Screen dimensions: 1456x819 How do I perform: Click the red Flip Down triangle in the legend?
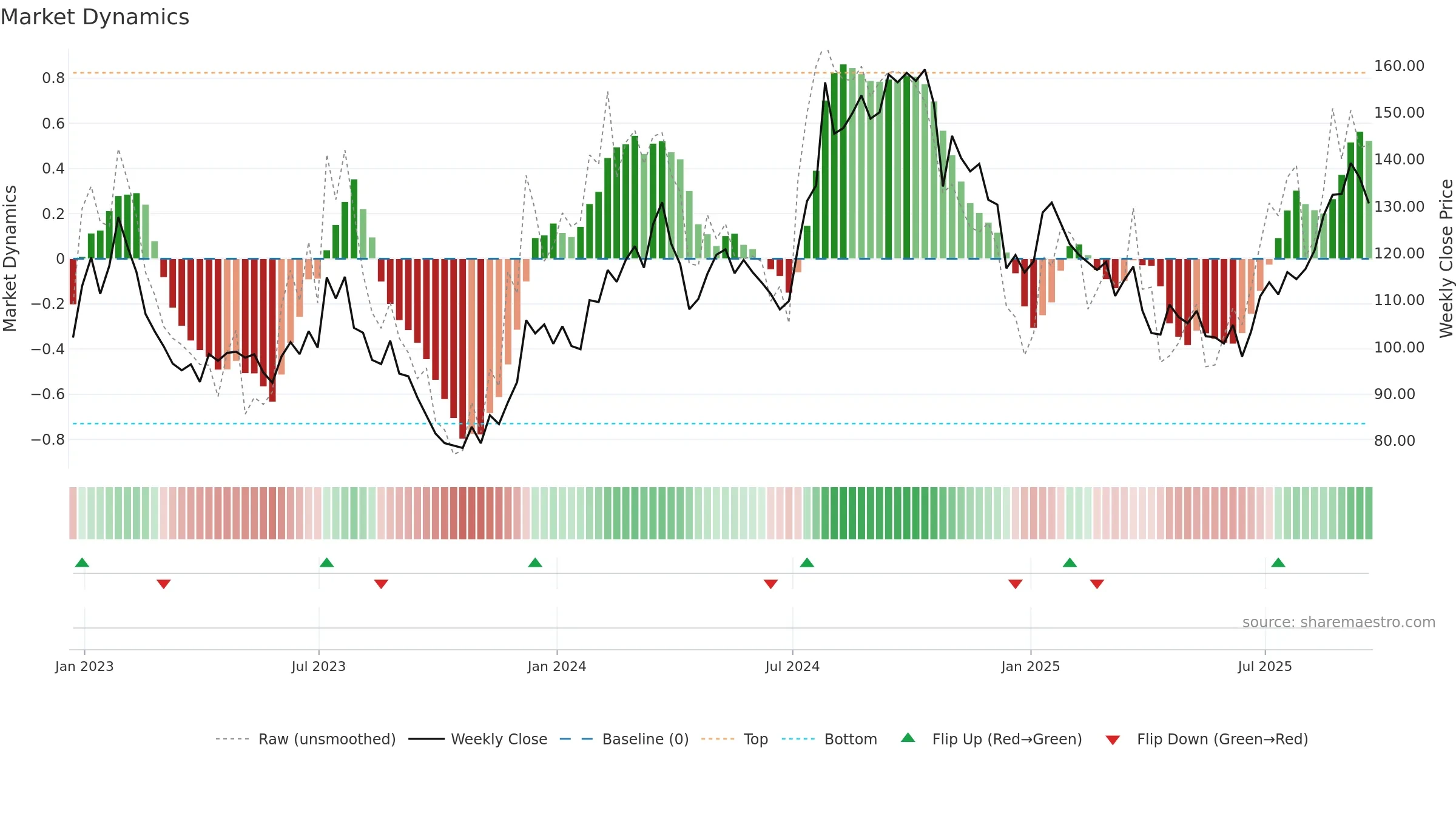pos(1113,740)
